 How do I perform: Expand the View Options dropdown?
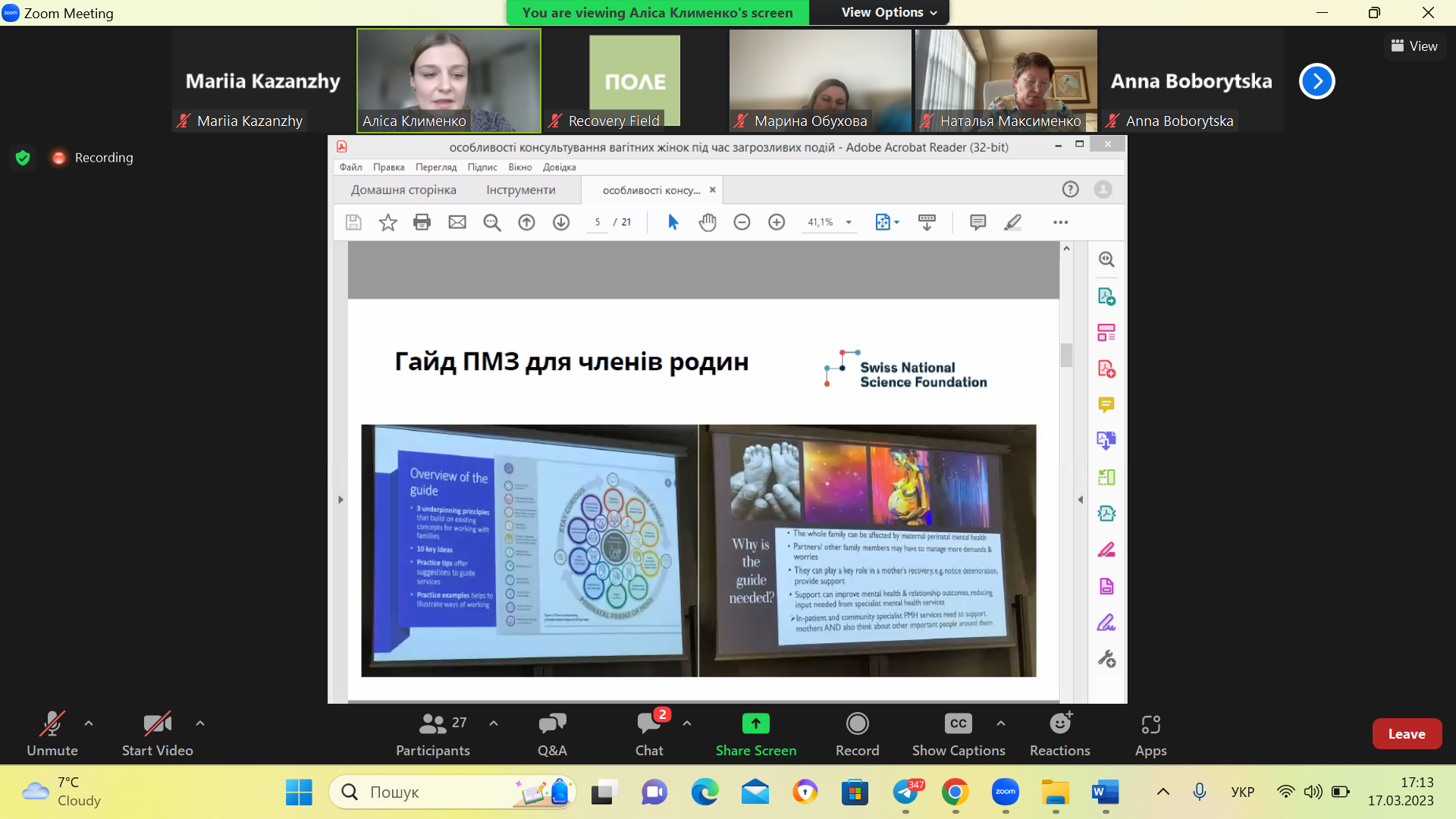coord(889,13)
